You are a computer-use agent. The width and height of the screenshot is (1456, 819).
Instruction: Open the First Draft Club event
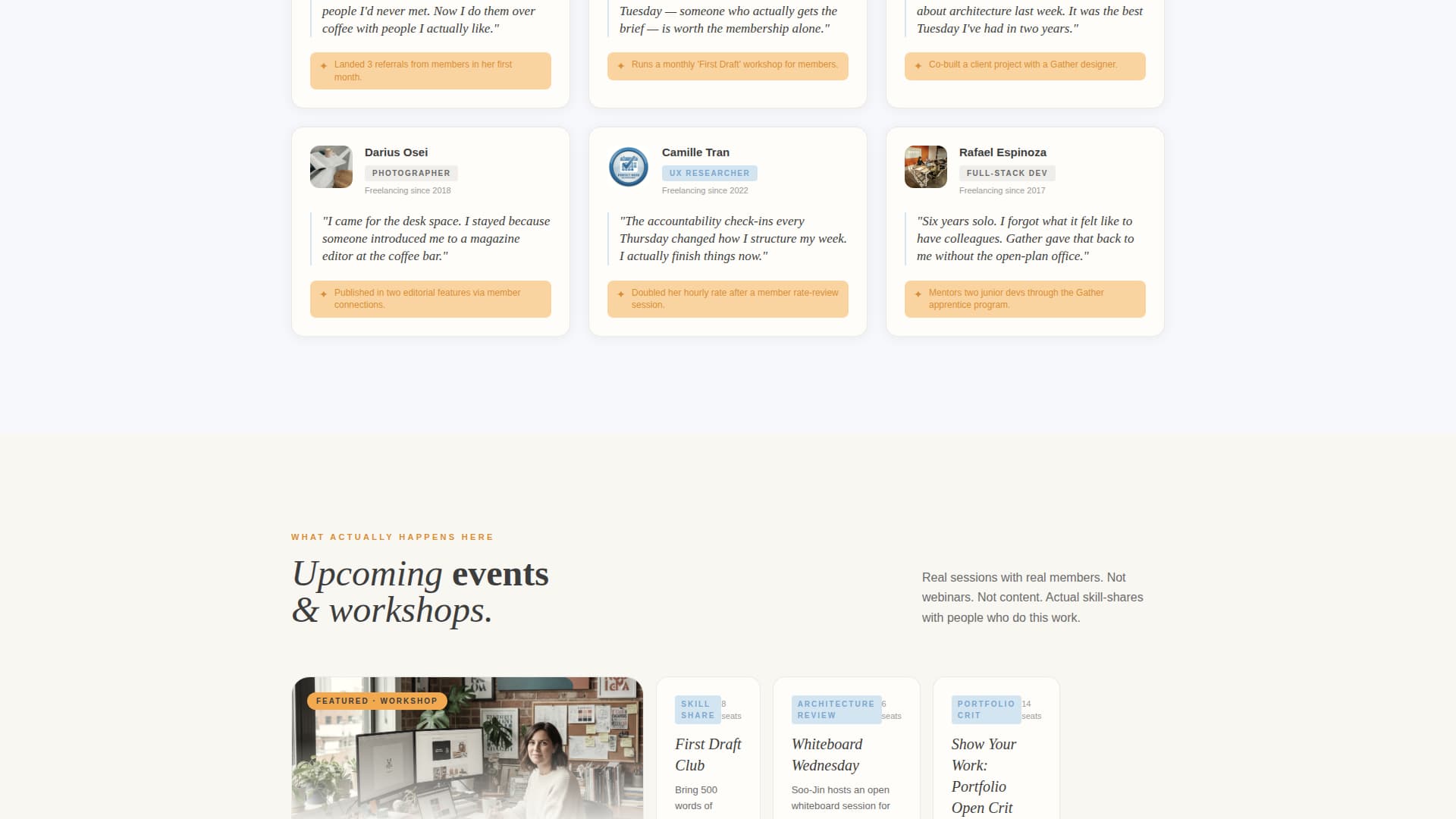707,755
